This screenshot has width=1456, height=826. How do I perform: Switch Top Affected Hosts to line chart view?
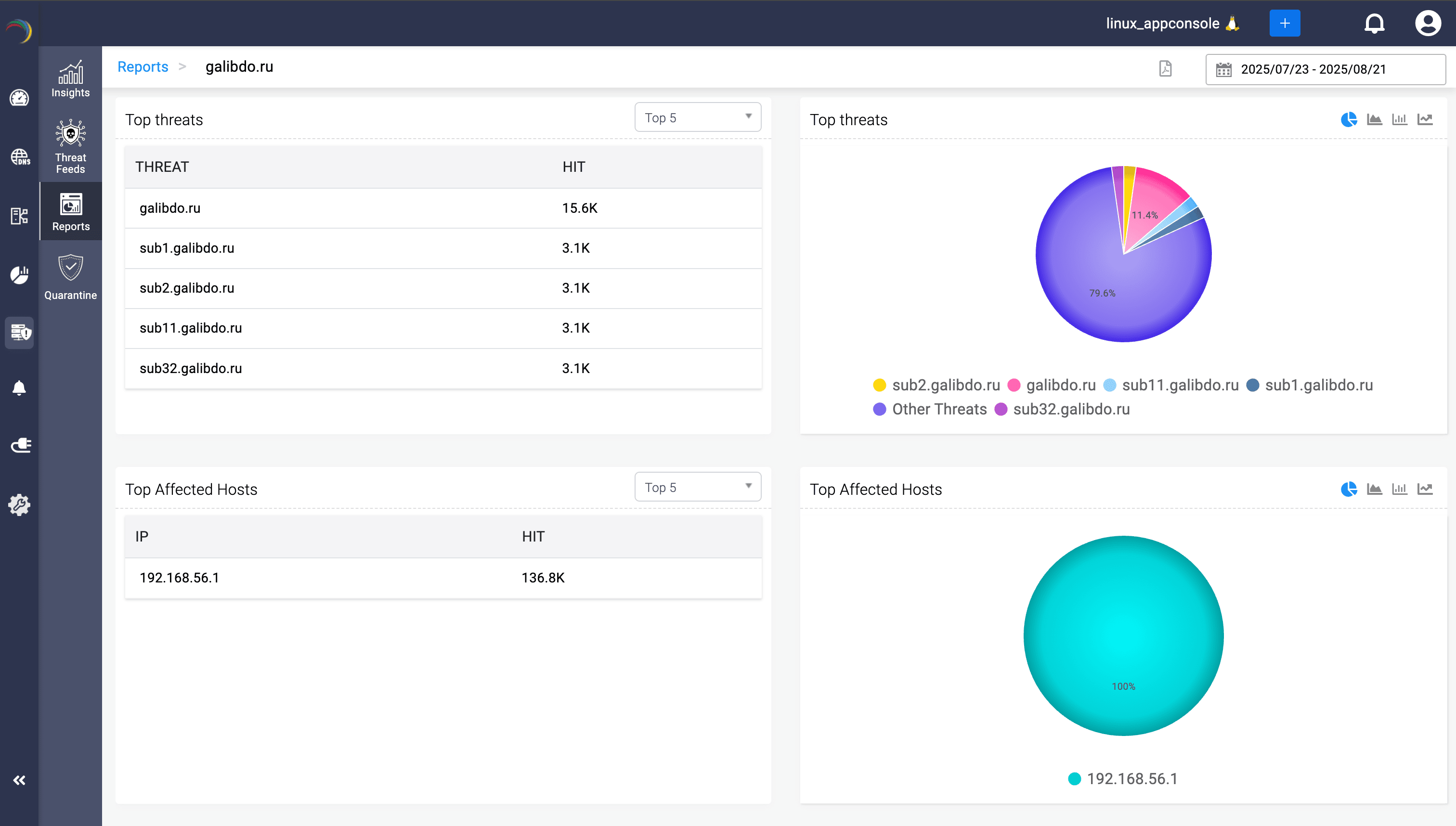pos(1425,489)
